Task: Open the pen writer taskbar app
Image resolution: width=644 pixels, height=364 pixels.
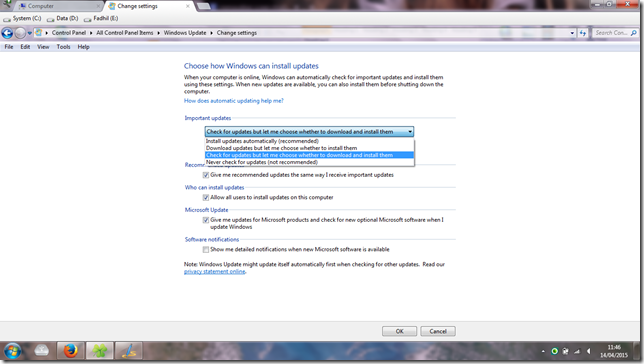Action: (x=129, y=351)
